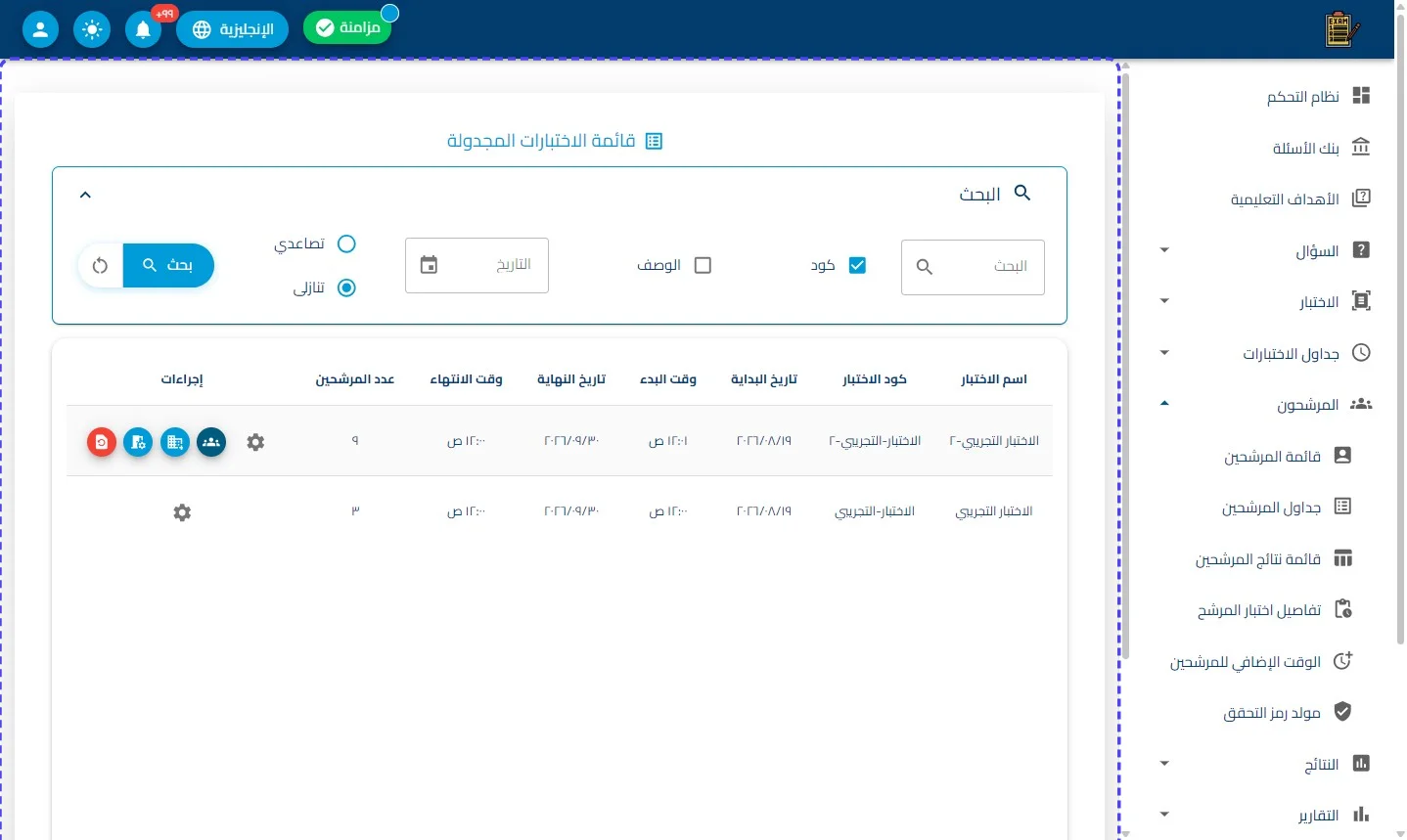Click the الوقت الإضافي للمرشحين clock icon
Image resolution: width=1407 pixels, height=840 pixels.
(1342, 661)
